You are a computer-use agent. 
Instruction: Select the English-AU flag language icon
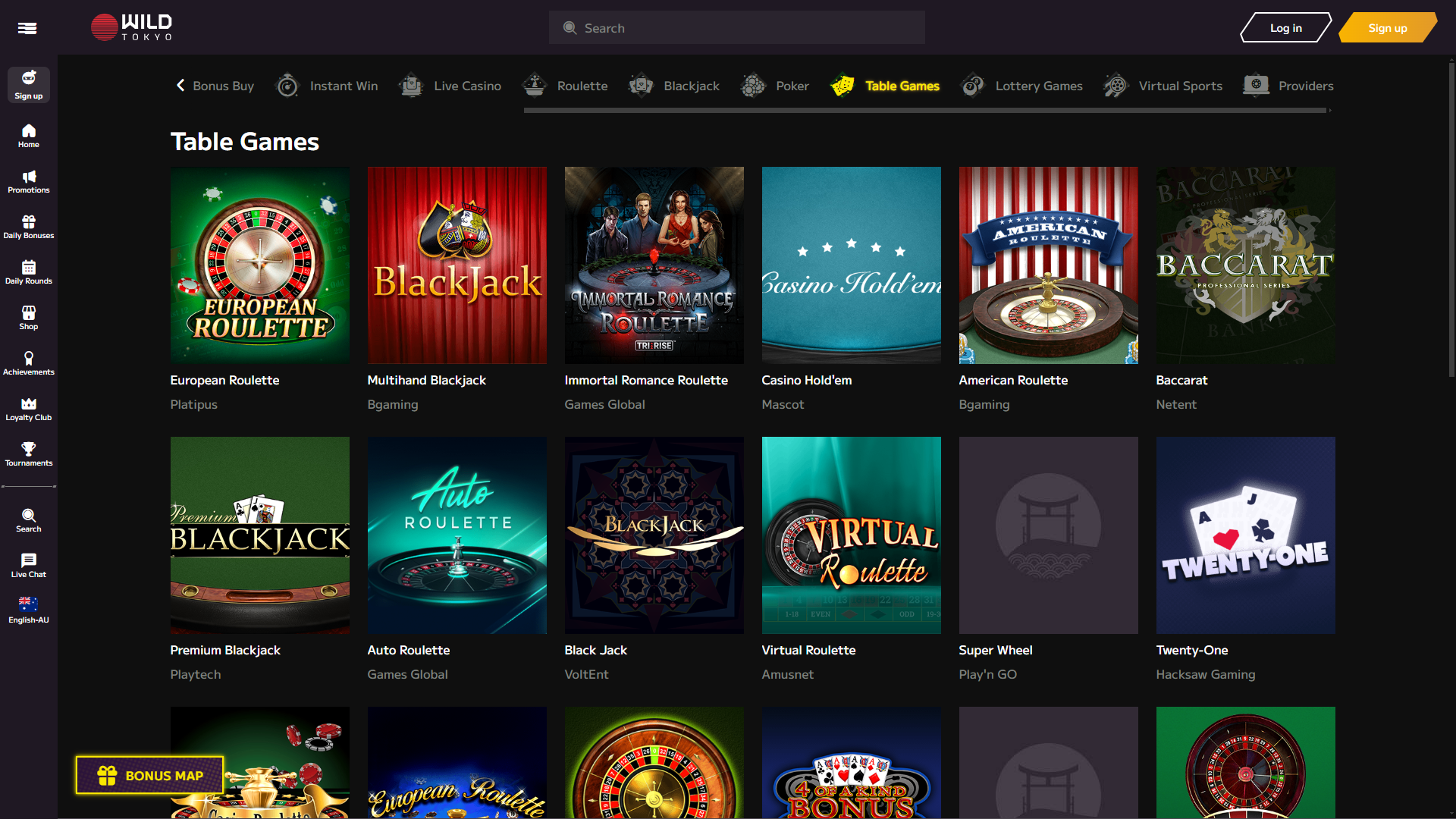click(29, 604)
